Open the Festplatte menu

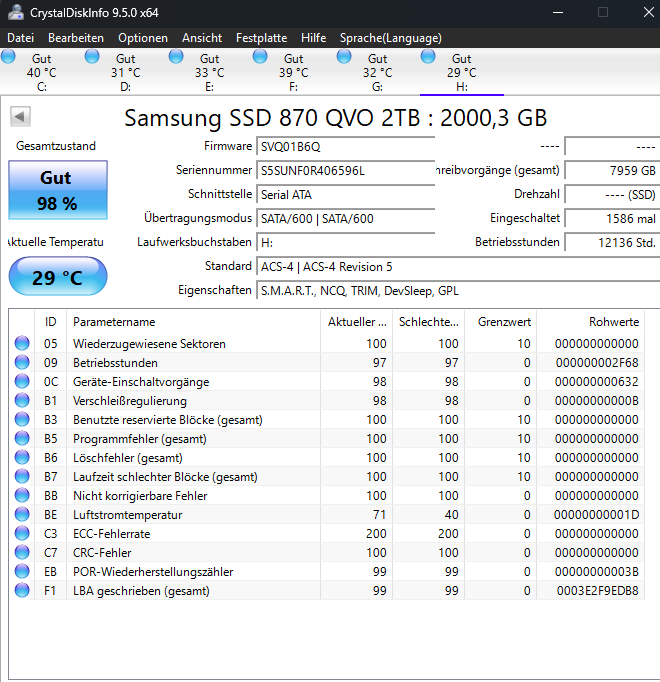[261, 38]
